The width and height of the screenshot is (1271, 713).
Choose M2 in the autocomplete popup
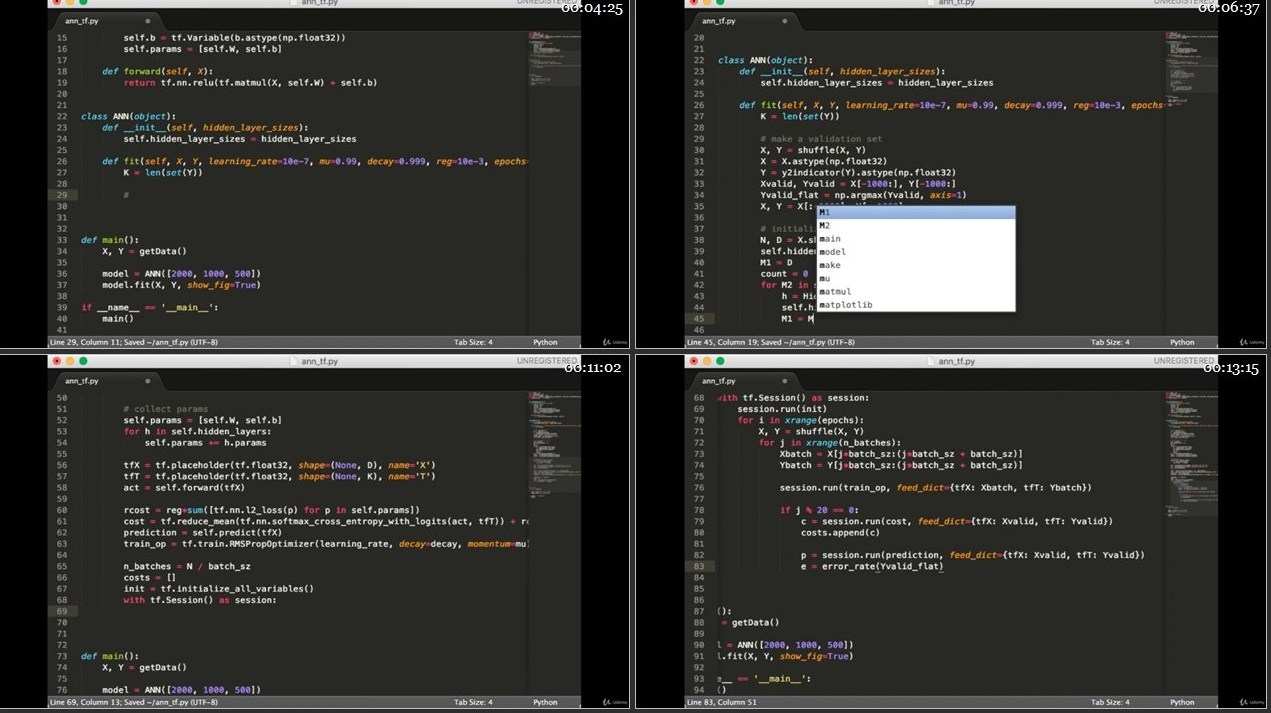915,226
